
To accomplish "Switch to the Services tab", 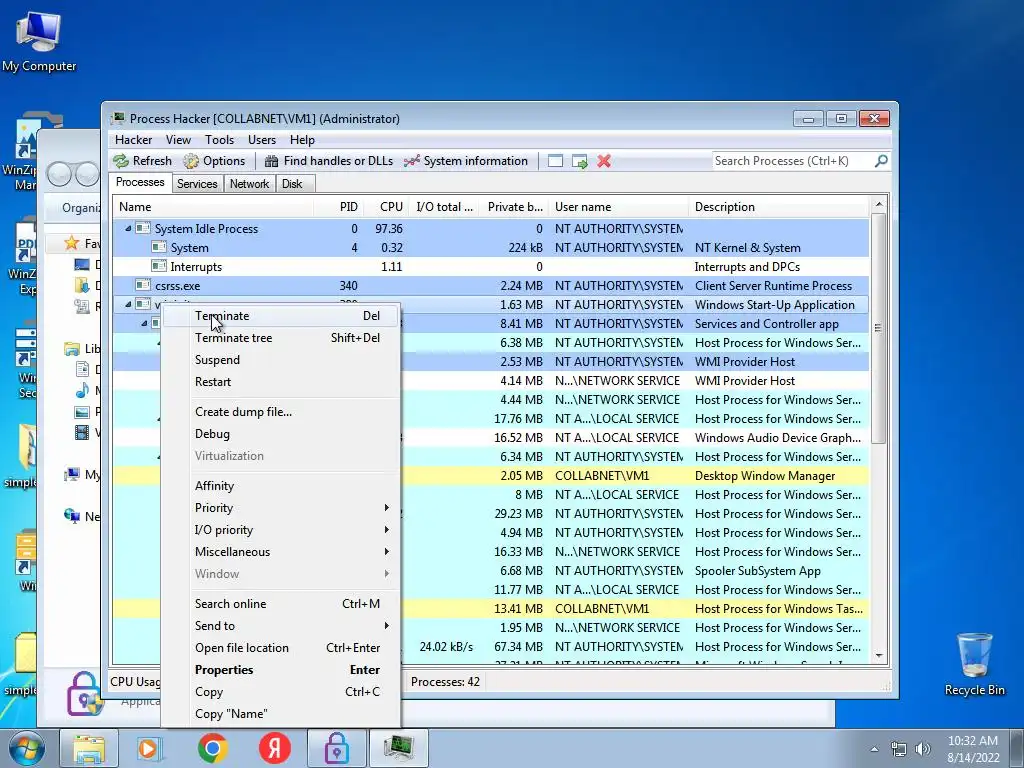I will (x=197, y=184).
